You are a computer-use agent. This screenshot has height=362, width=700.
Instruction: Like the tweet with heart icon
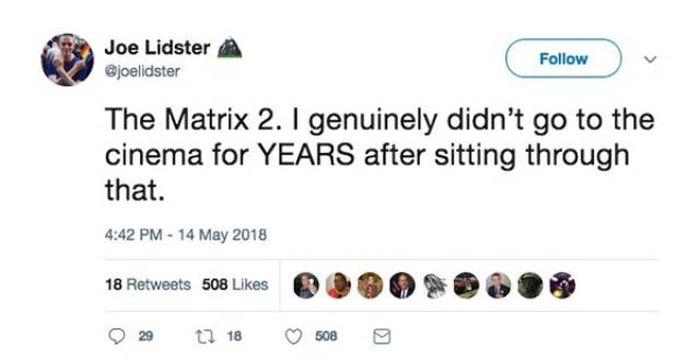[x=293, y=336]
